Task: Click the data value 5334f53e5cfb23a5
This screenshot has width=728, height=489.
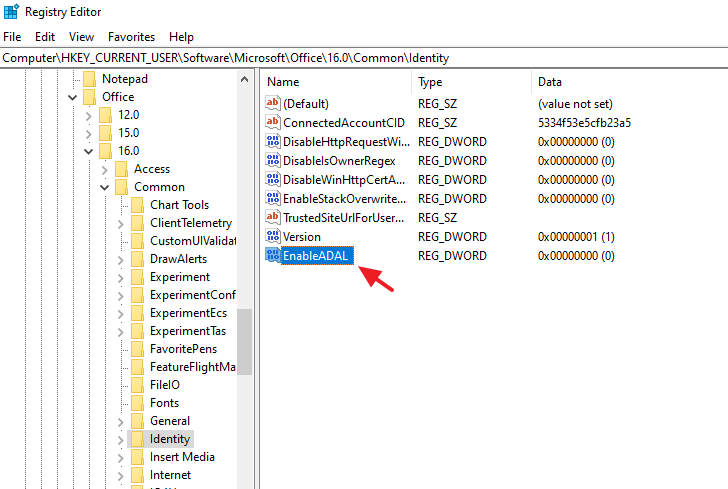Action: pyautogui.click(x=584, y=123)
